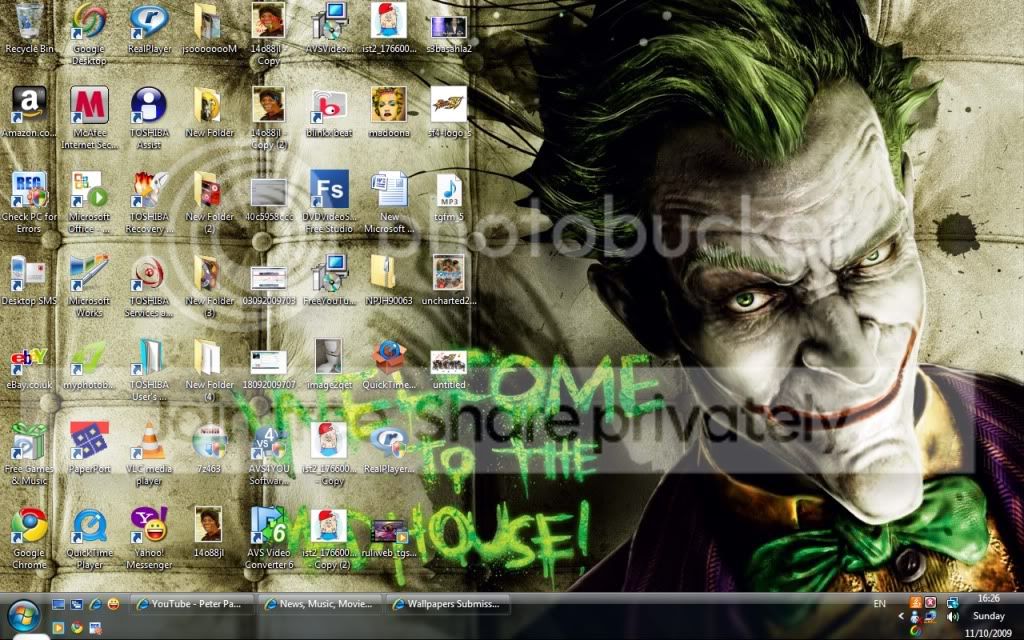Open TOSHIBA Assist shortcut
The image size is (1024, 640).
click(x=149, y=118)
